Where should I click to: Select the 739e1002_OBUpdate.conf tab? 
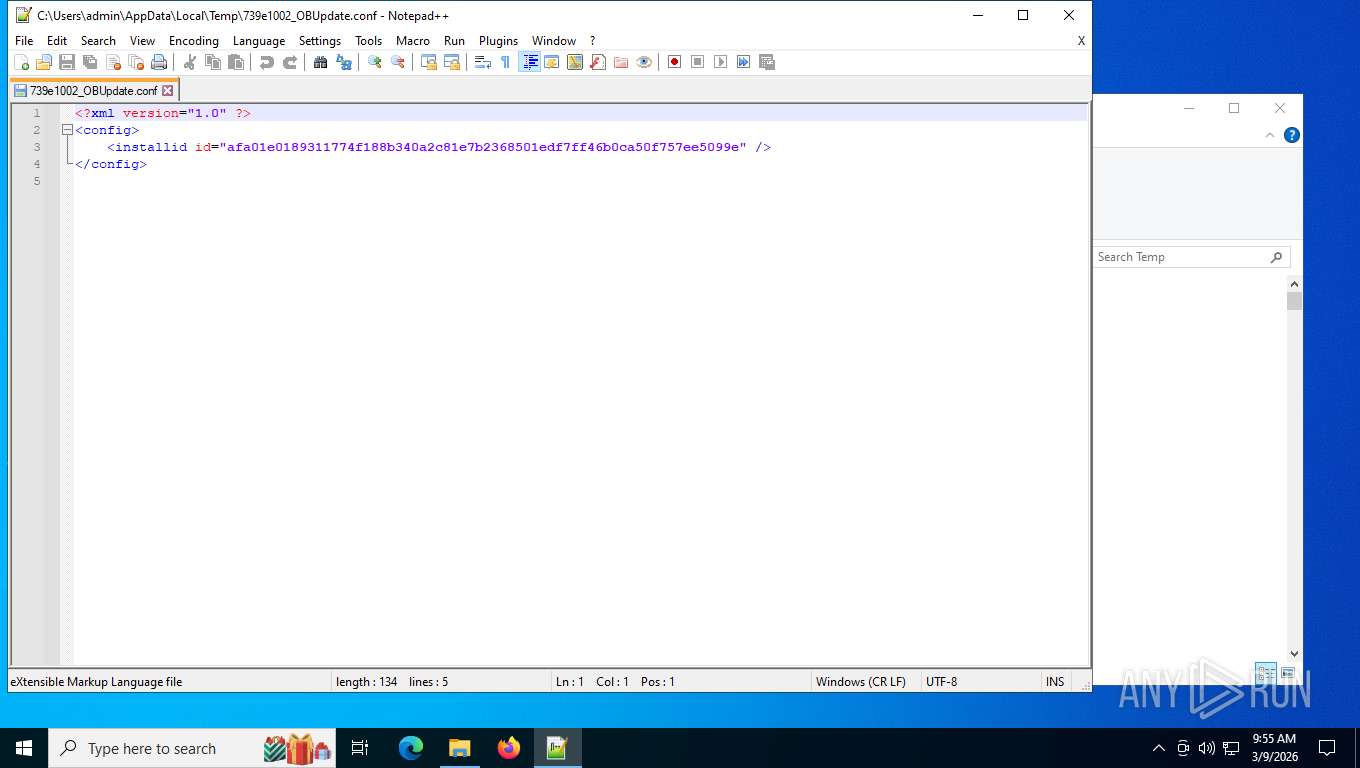[93, 90]
